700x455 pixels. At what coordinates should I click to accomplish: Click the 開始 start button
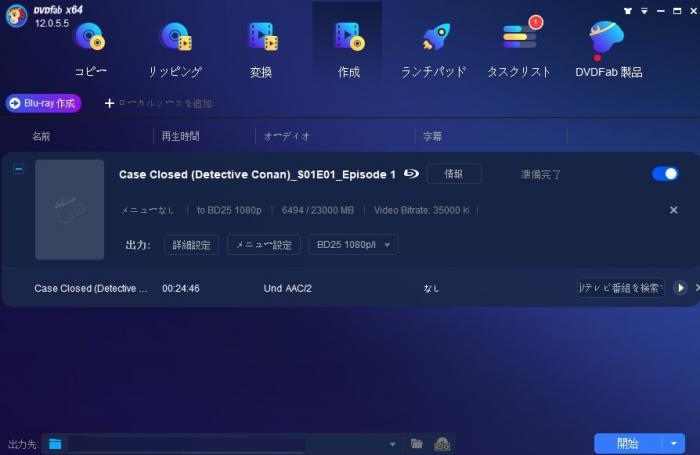[628, 443]
